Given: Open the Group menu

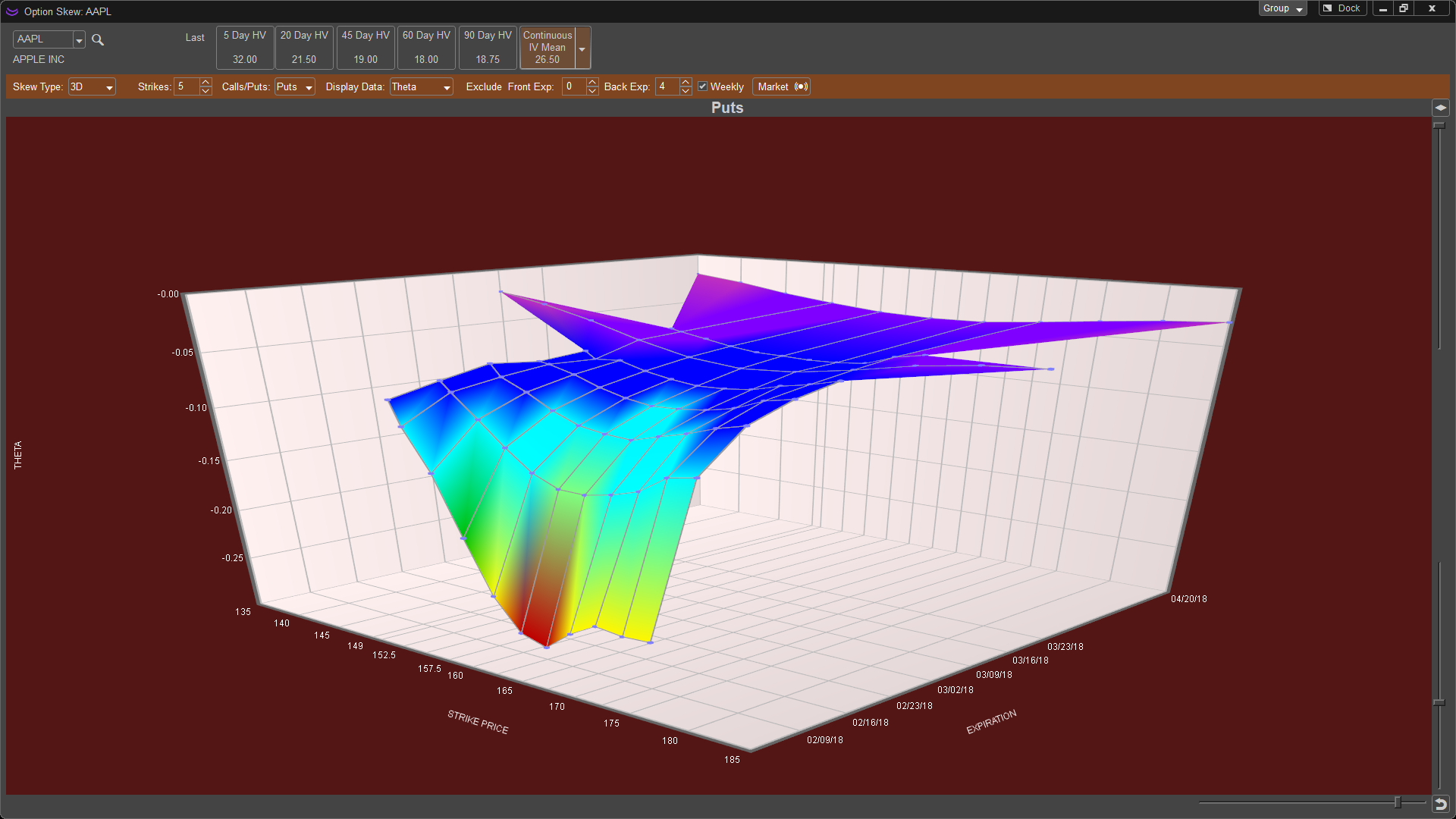Looking at the screenshot, I should (1282, 8).
